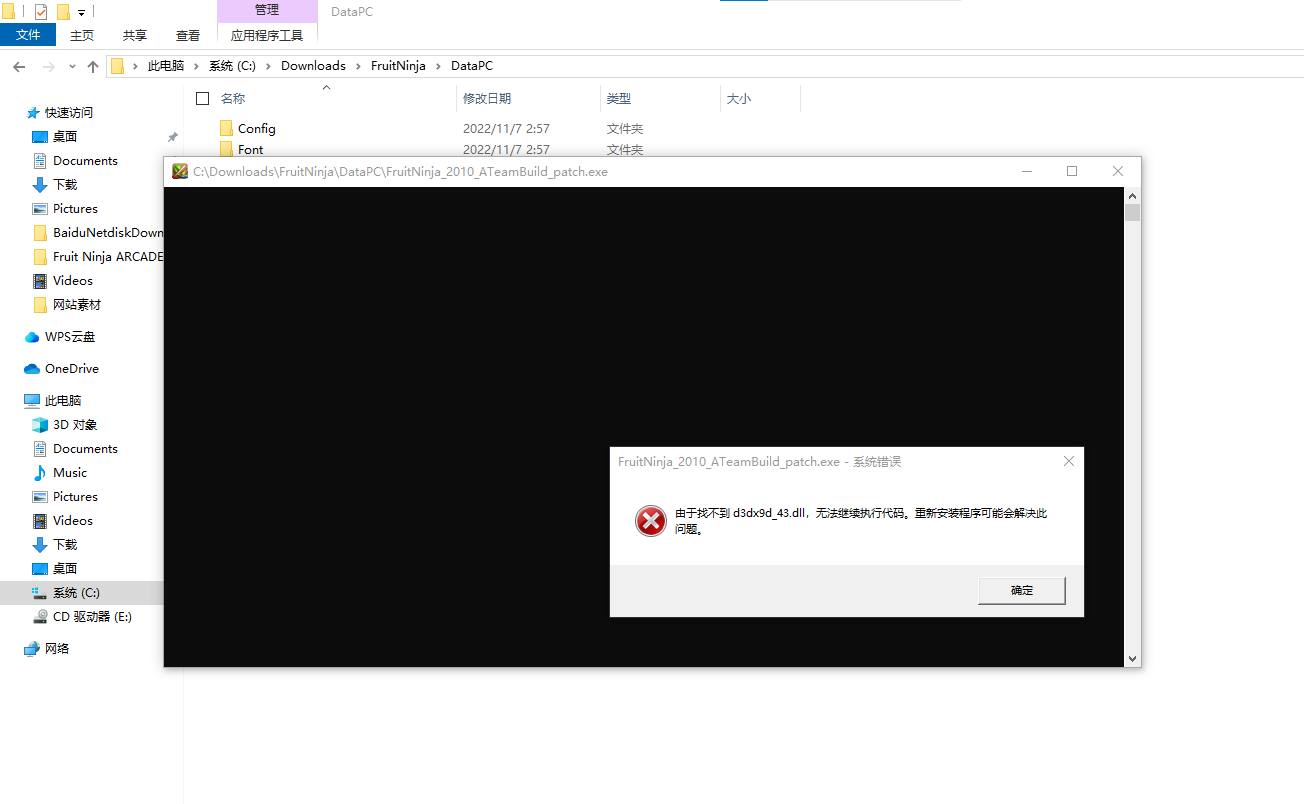Open 下载 under 快速访问
This screenshot has height=804, width=1304.
tap(65, 185)
